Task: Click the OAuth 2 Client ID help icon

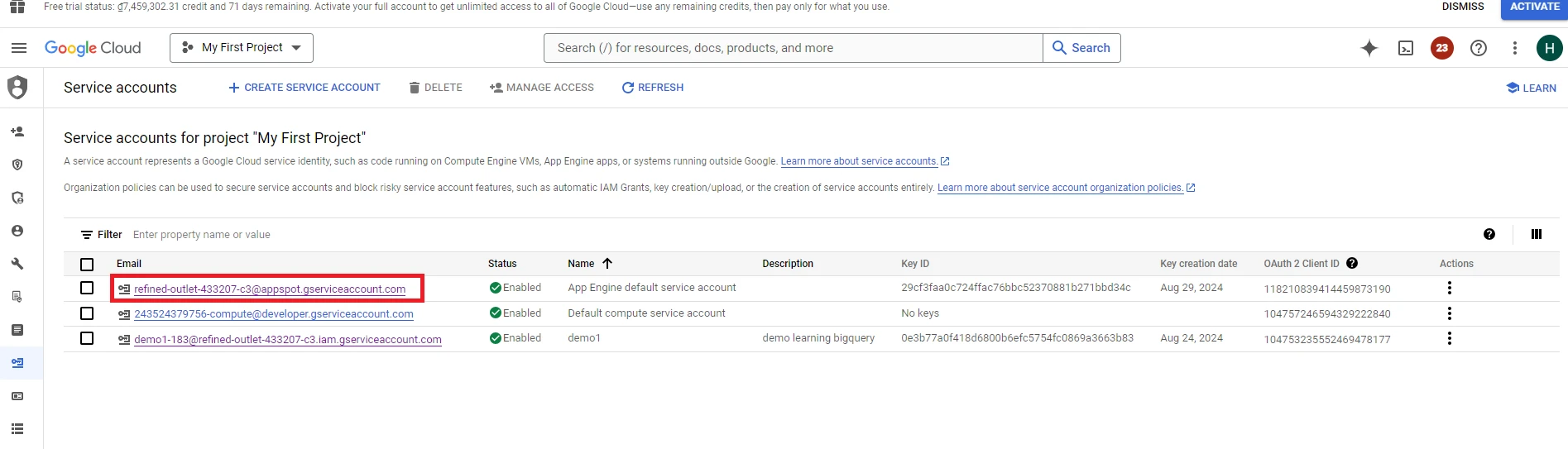Action: tap(1352, 263)
